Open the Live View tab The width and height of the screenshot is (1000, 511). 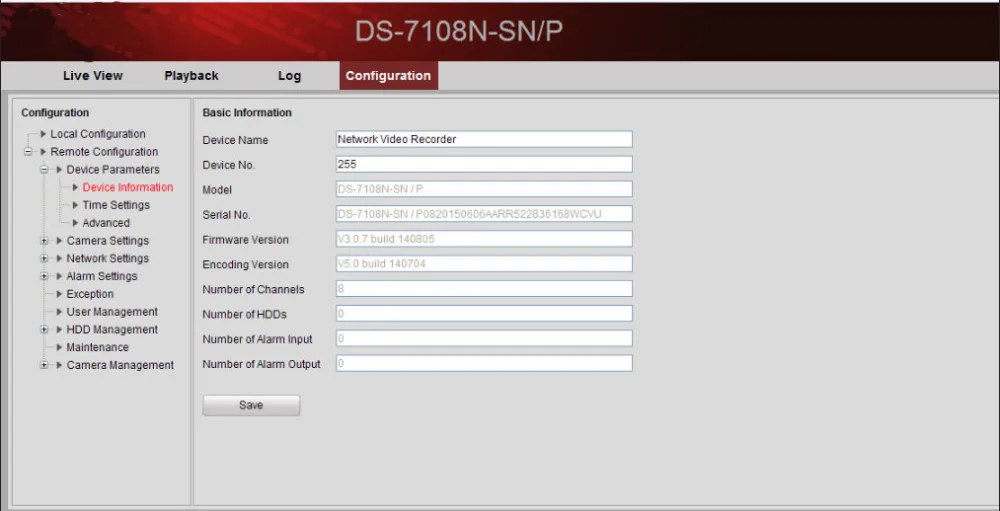(x=92, y=75)
